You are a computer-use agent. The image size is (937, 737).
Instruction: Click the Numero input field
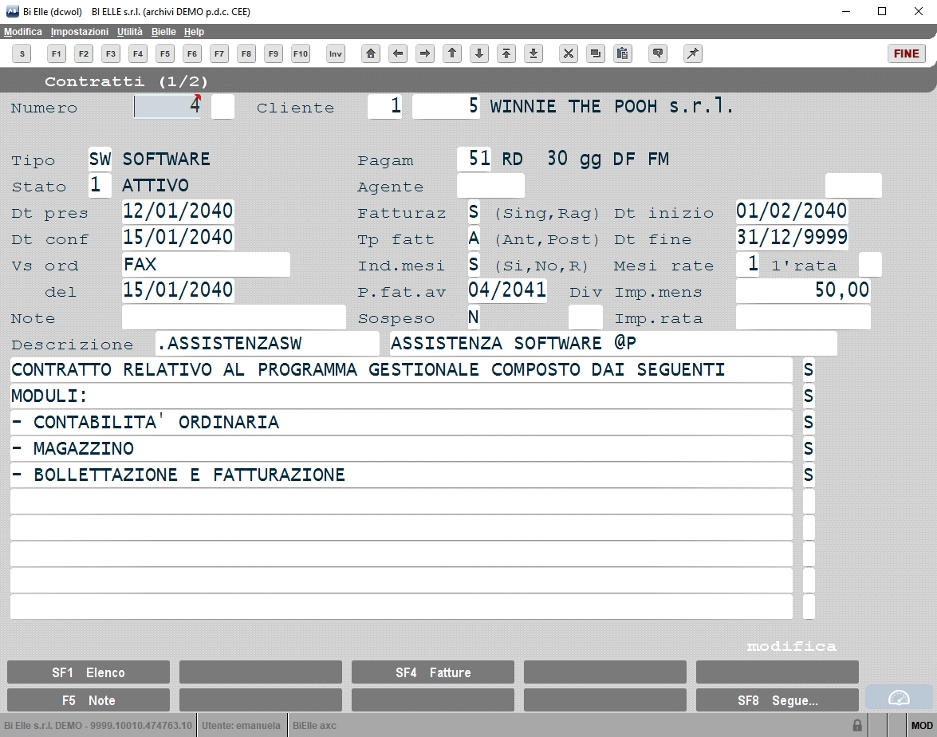pyautogui.click(x=167, y=106)
